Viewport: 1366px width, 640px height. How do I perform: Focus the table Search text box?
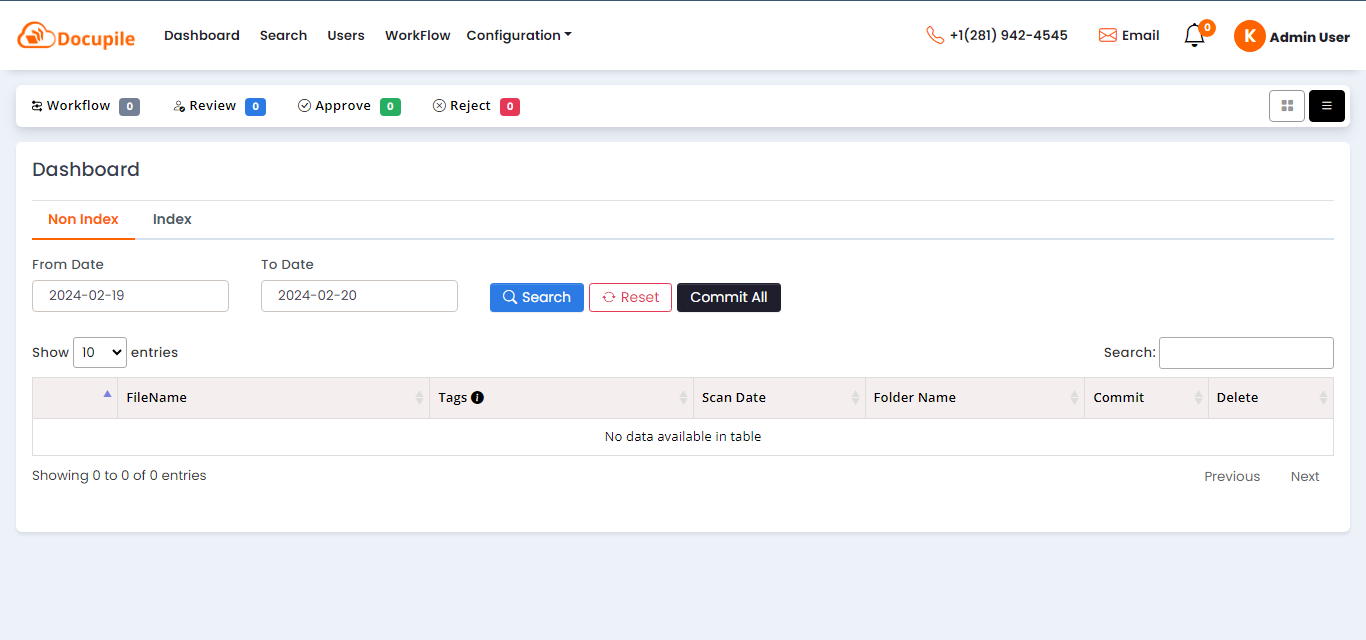pyautogui.click(x=1246, y=353)
